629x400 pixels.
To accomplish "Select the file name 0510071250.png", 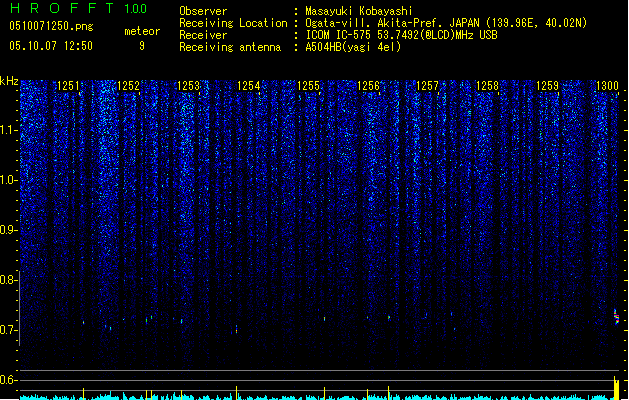I will point(51,26).
